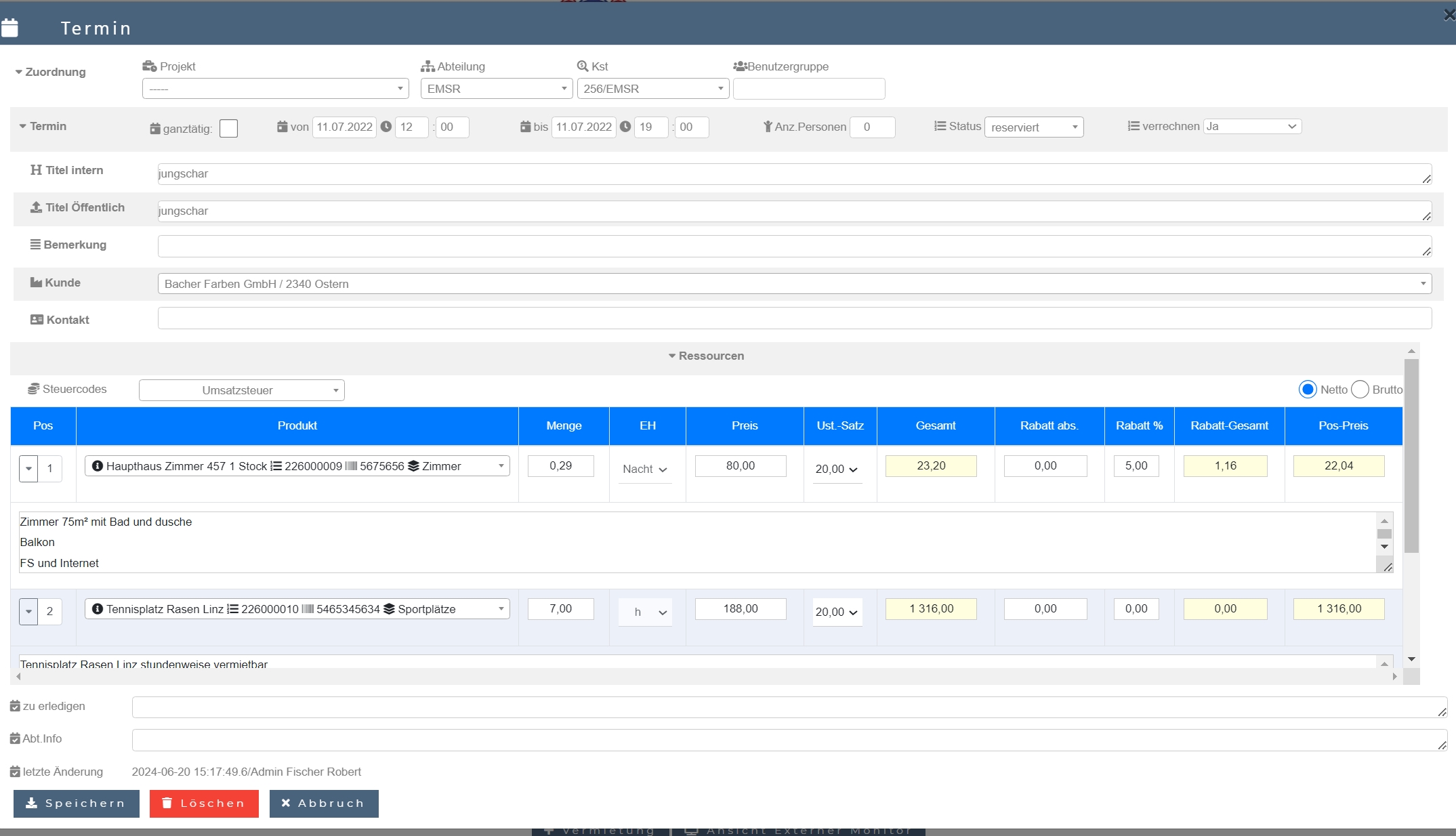Open the Umsatzsteuer Steuercodes dropdown
The image size is (1456, 836).
tap(241, 390)
